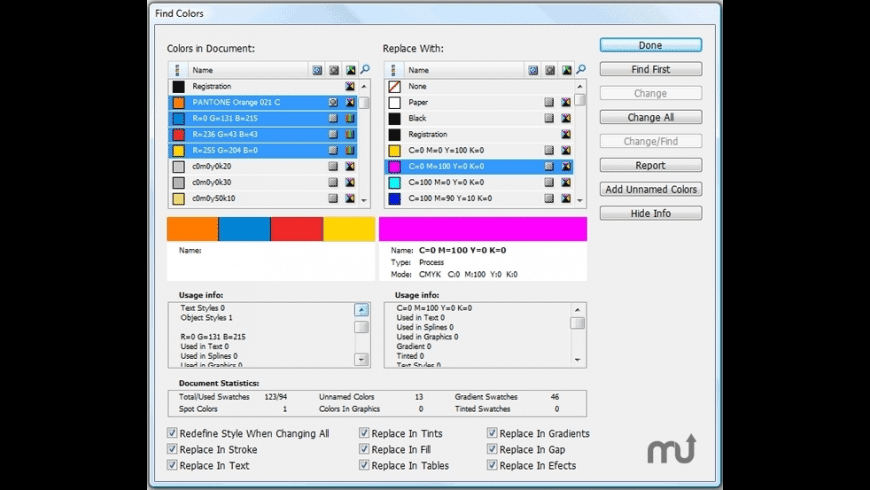The height and width of the screenshot is (490, 870).
Task: Click Add Unnamed Colors button
Action: 651,189
